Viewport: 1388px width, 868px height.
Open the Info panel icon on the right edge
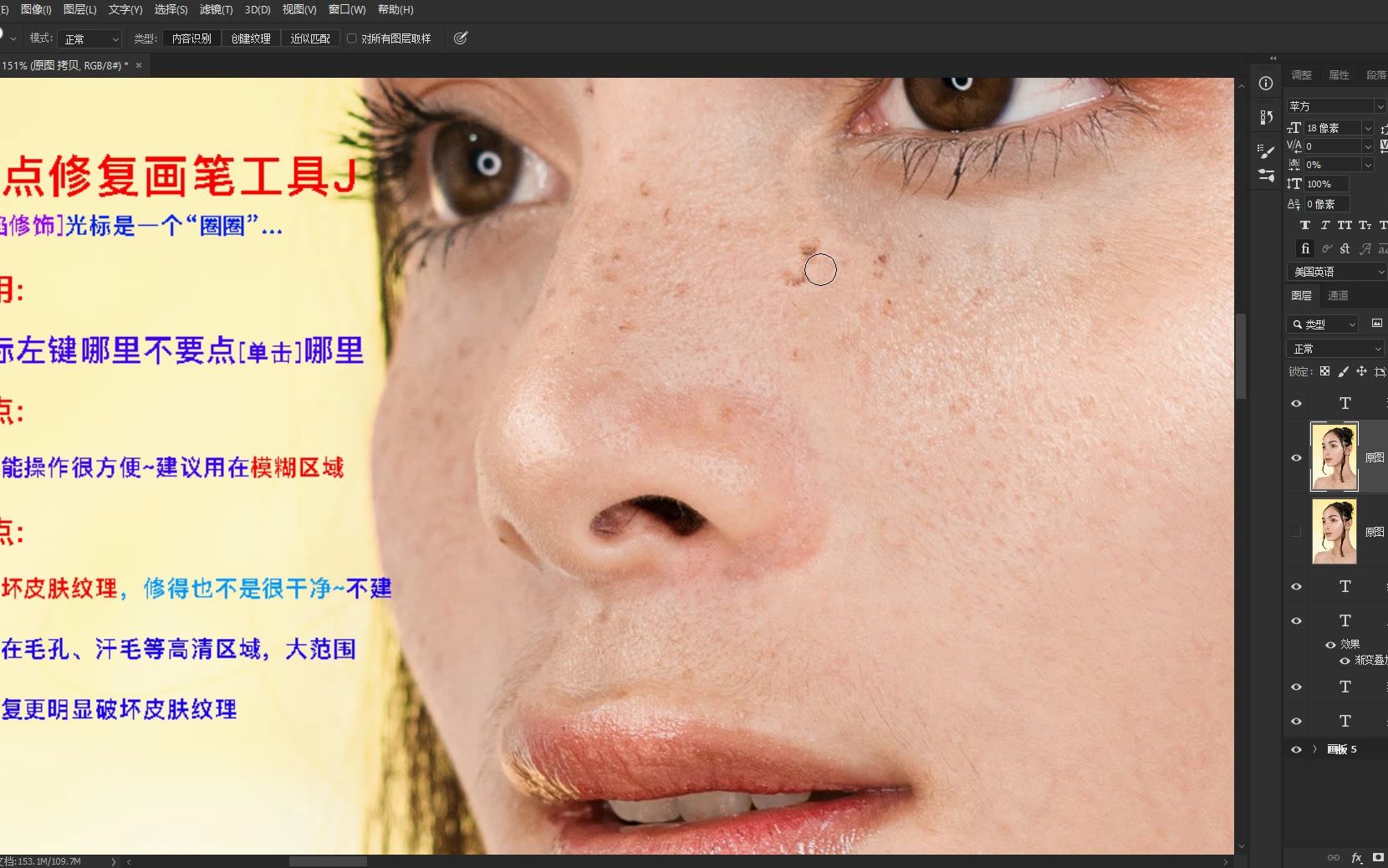click(1266, 84)
